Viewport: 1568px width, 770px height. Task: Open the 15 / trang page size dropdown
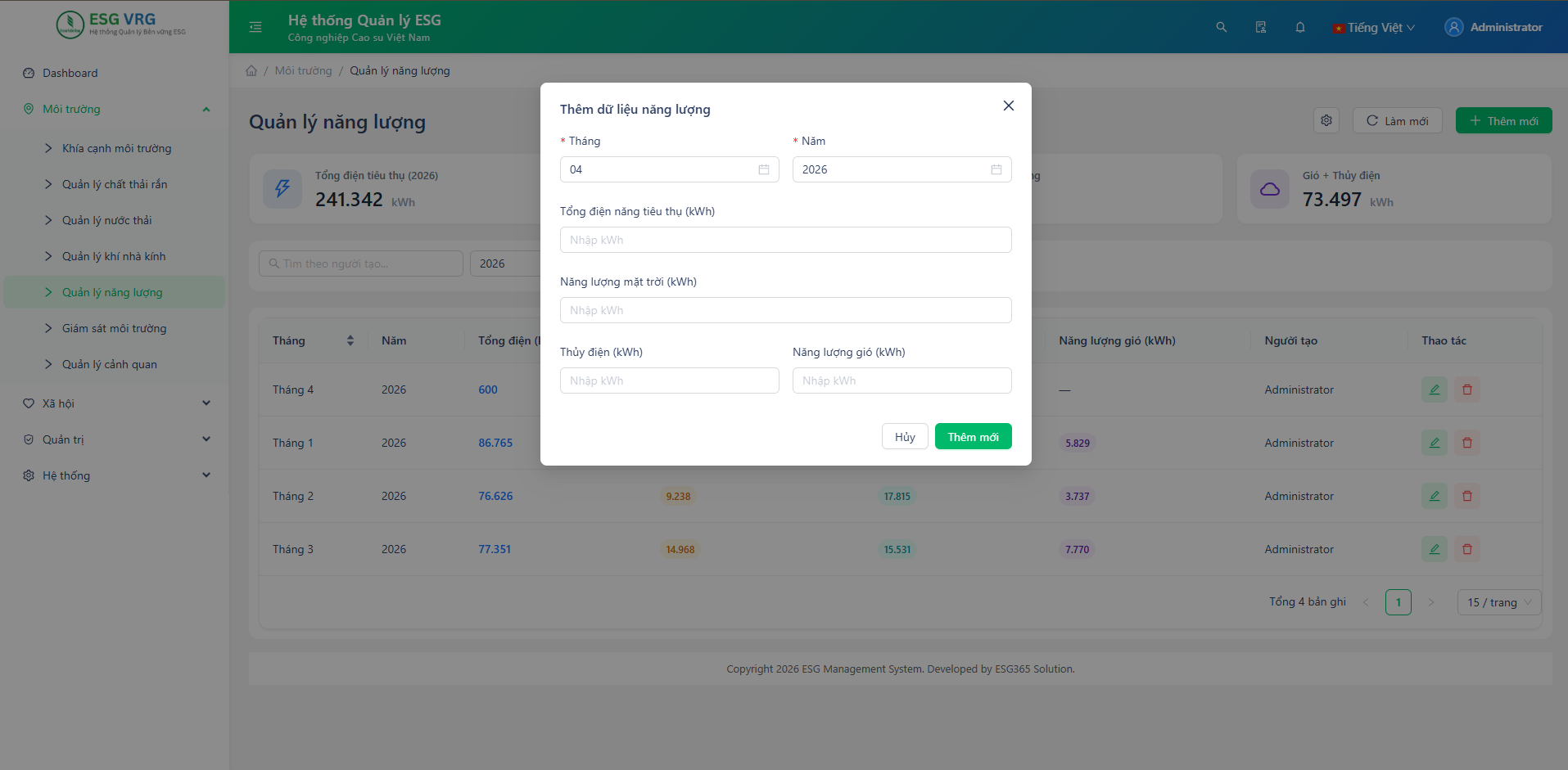pos(1499,602)
